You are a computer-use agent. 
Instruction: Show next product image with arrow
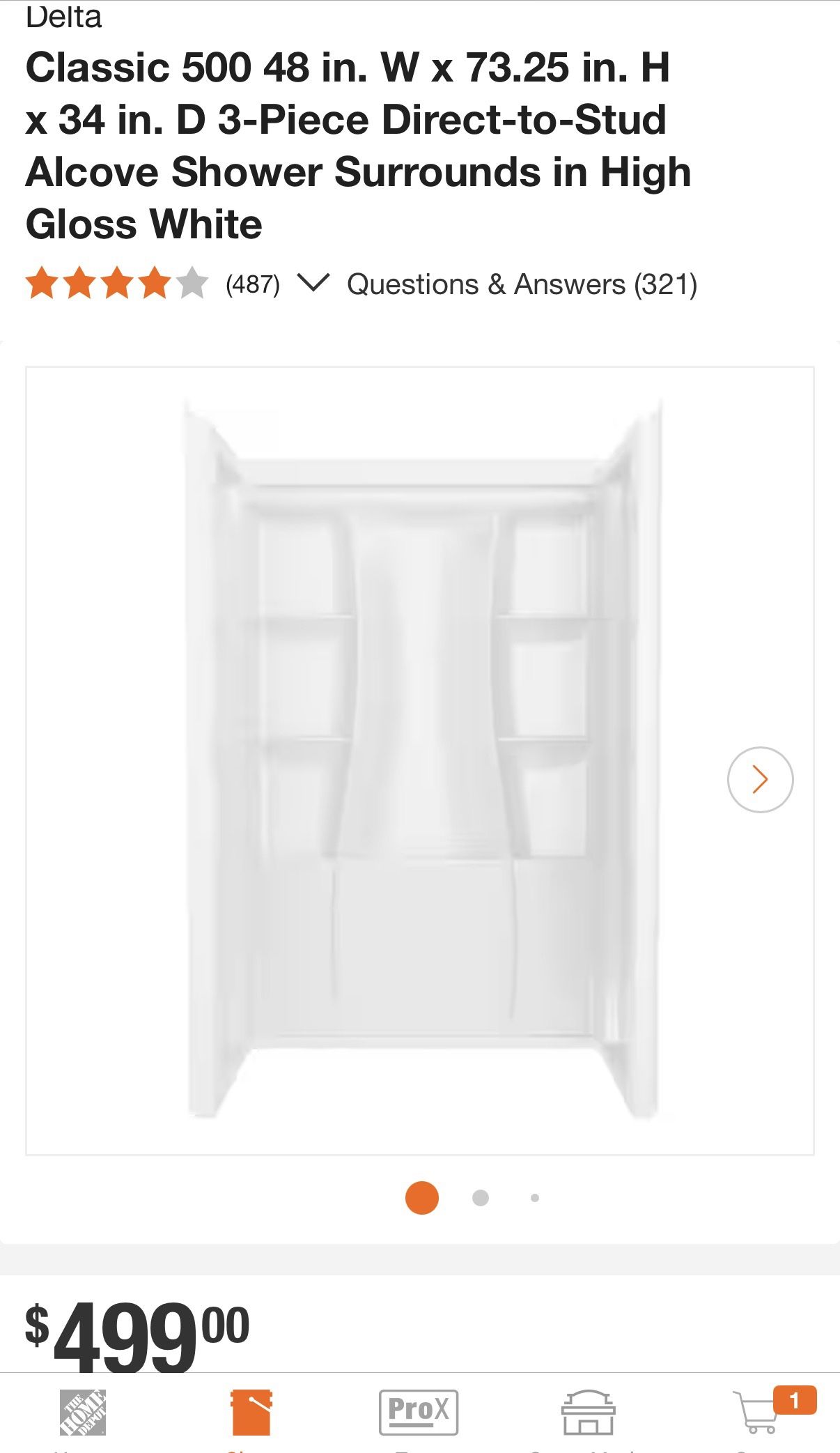(760, 779)
